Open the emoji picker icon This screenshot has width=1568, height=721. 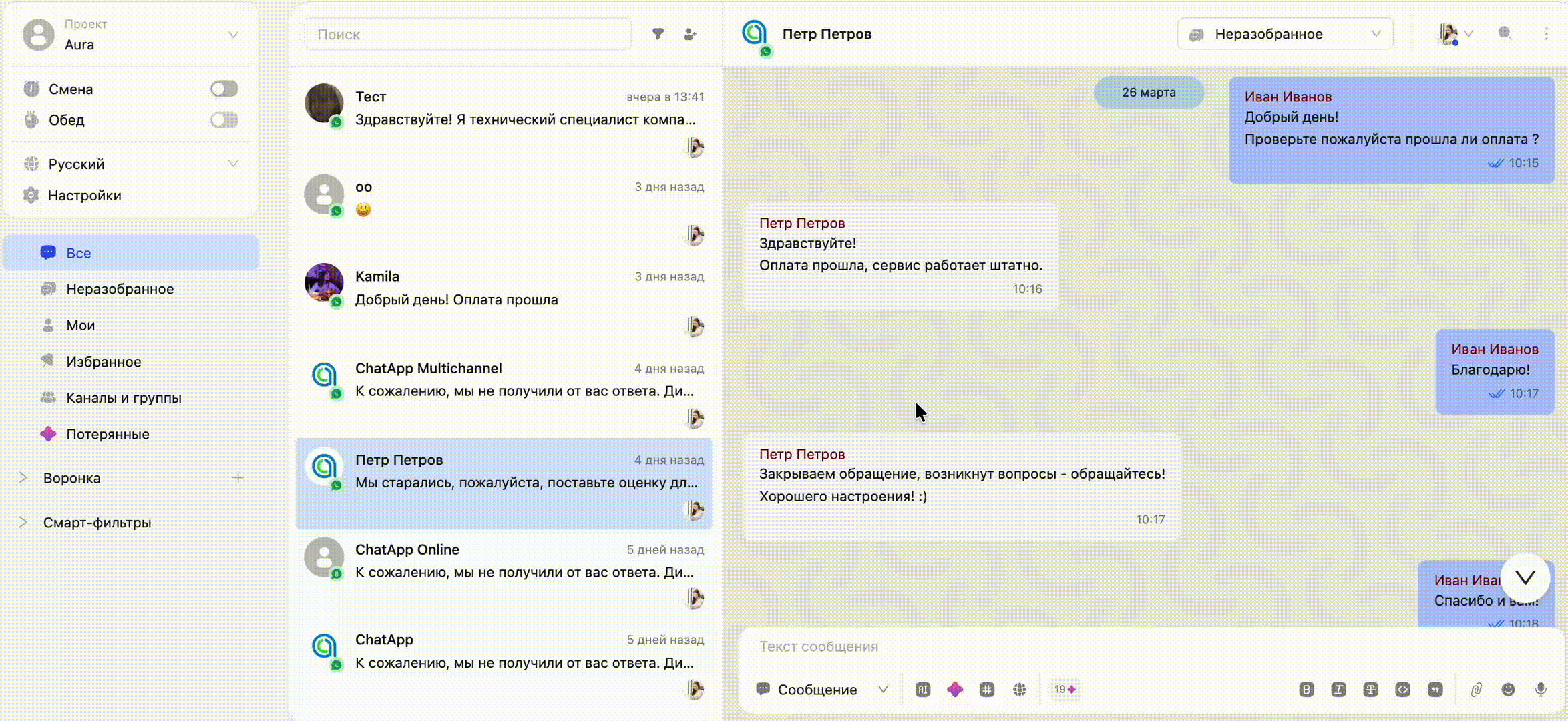(x=1508, y=690)
